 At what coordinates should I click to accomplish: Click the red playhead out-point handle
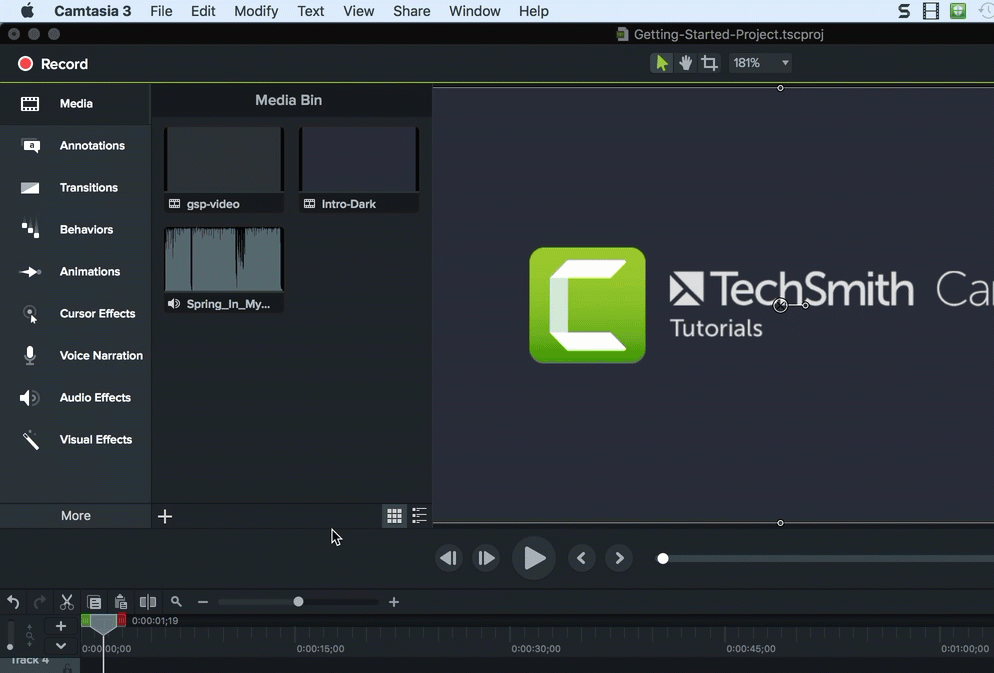coord(121,620)
